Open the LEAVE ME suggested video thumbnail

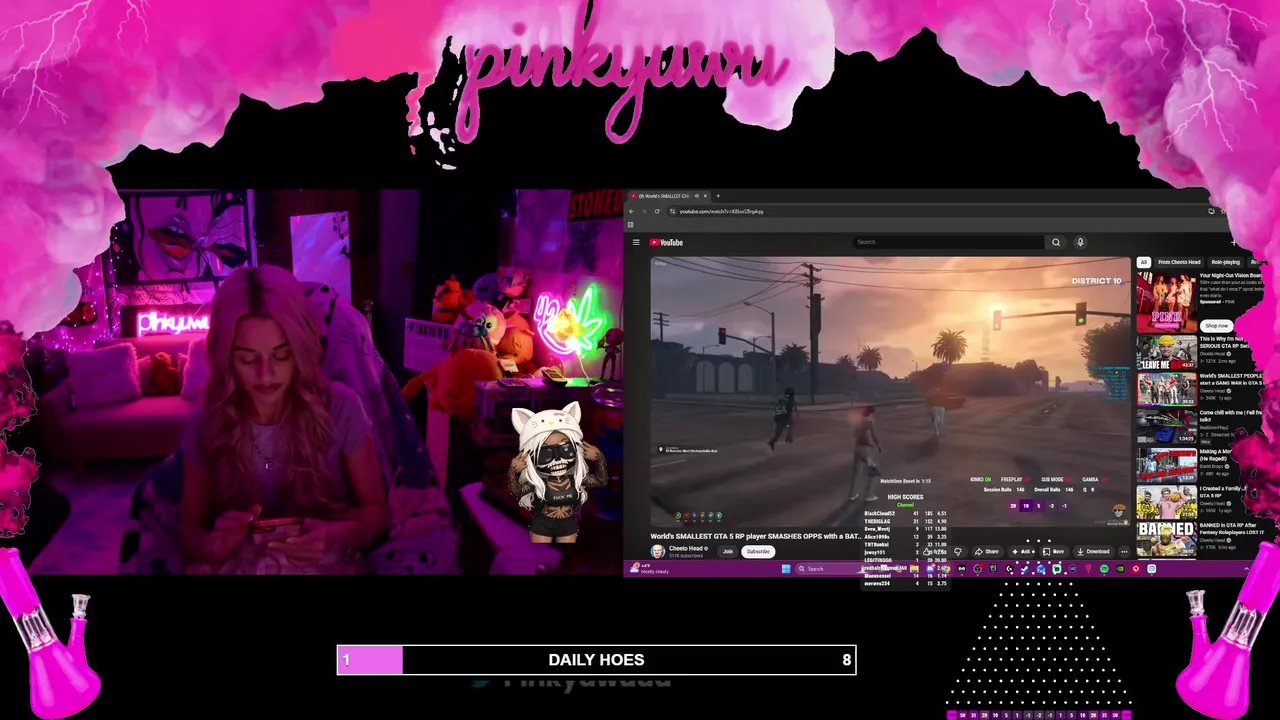pyautogui.click(x=1167, y=352)
